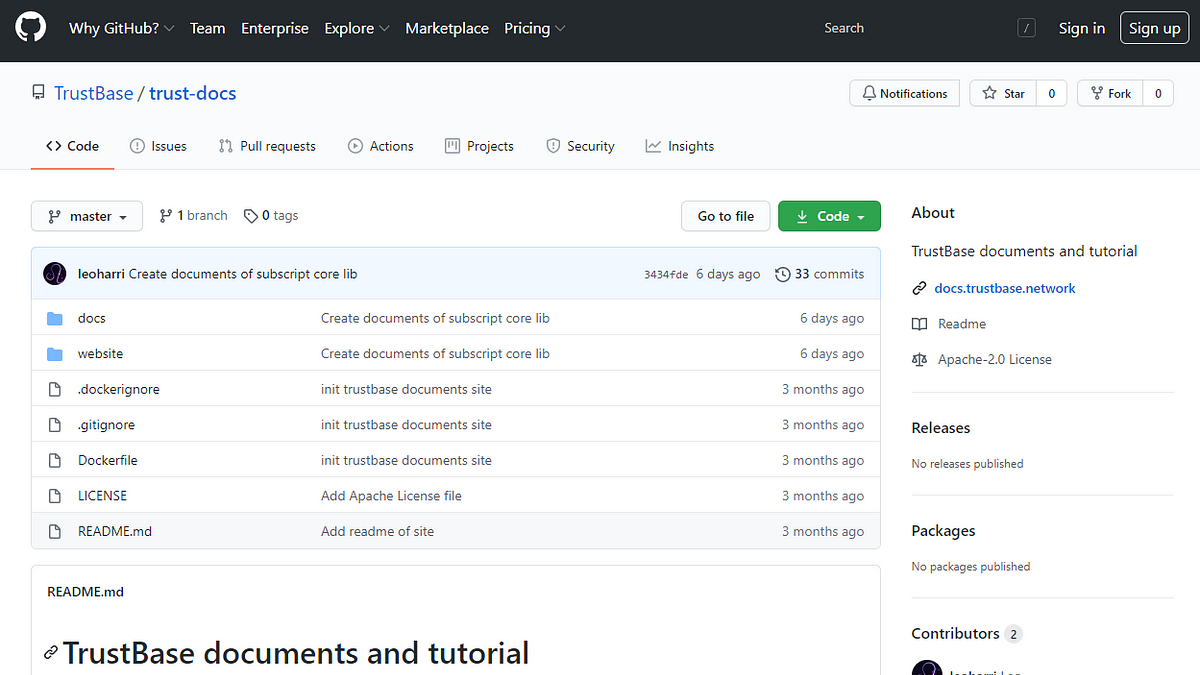Switch to the Actions tab
The height and width of the screenshot is (675, 1200).
pos(381,146)
